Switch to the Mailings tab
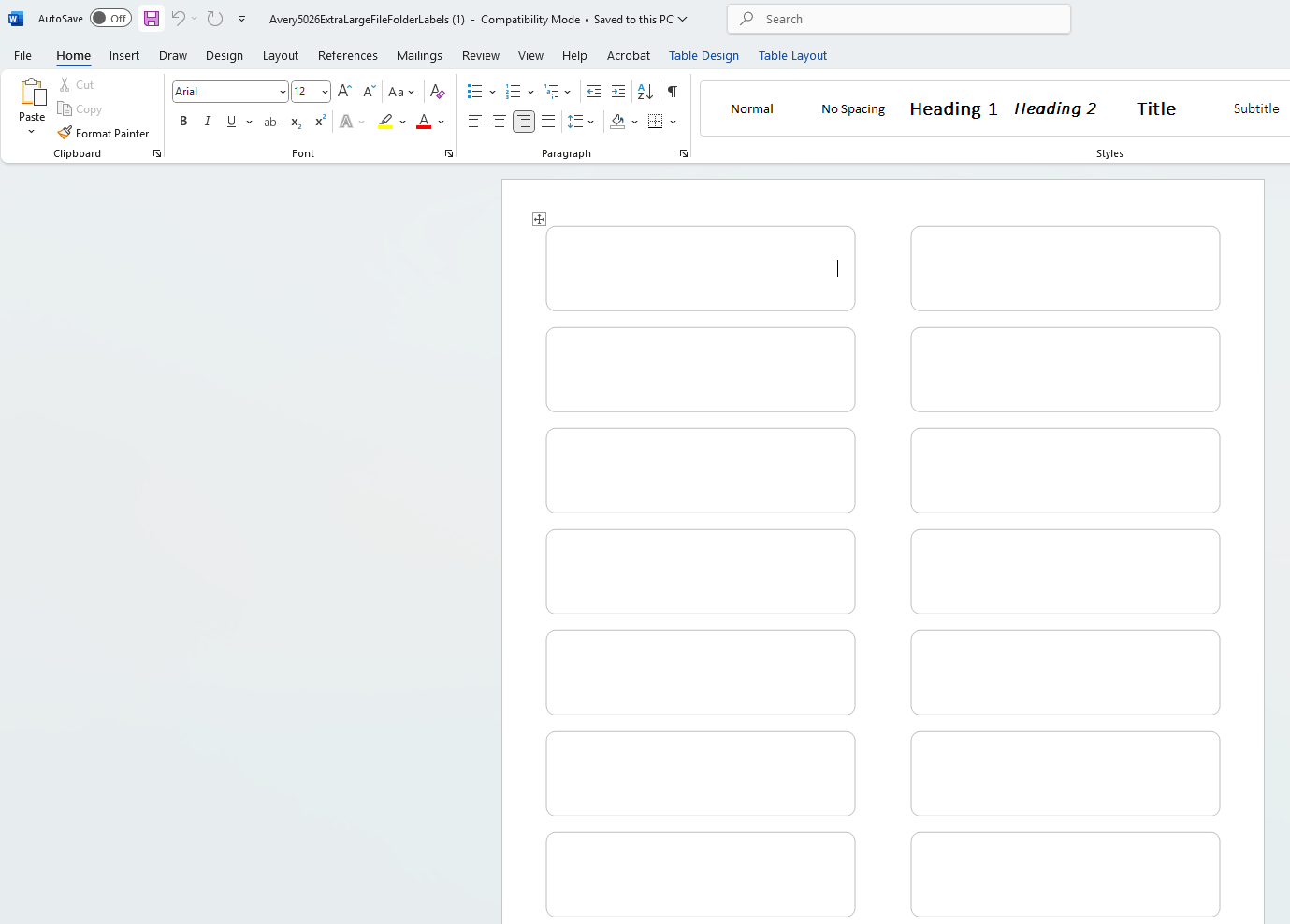Screen dimensions: 1290x924 [419, 55]
